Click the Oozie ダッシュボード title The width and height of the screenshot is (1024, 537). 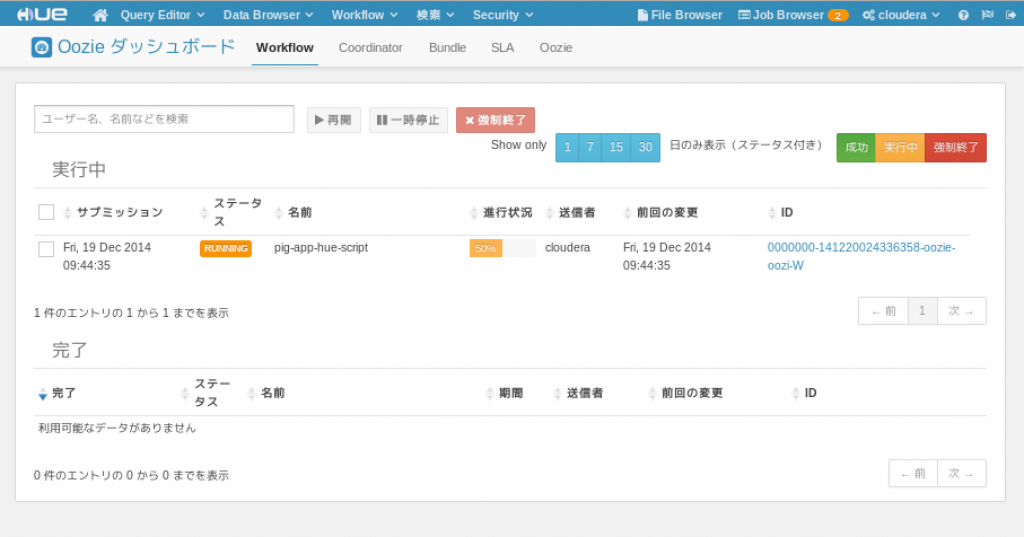click(x=146, y=47)
